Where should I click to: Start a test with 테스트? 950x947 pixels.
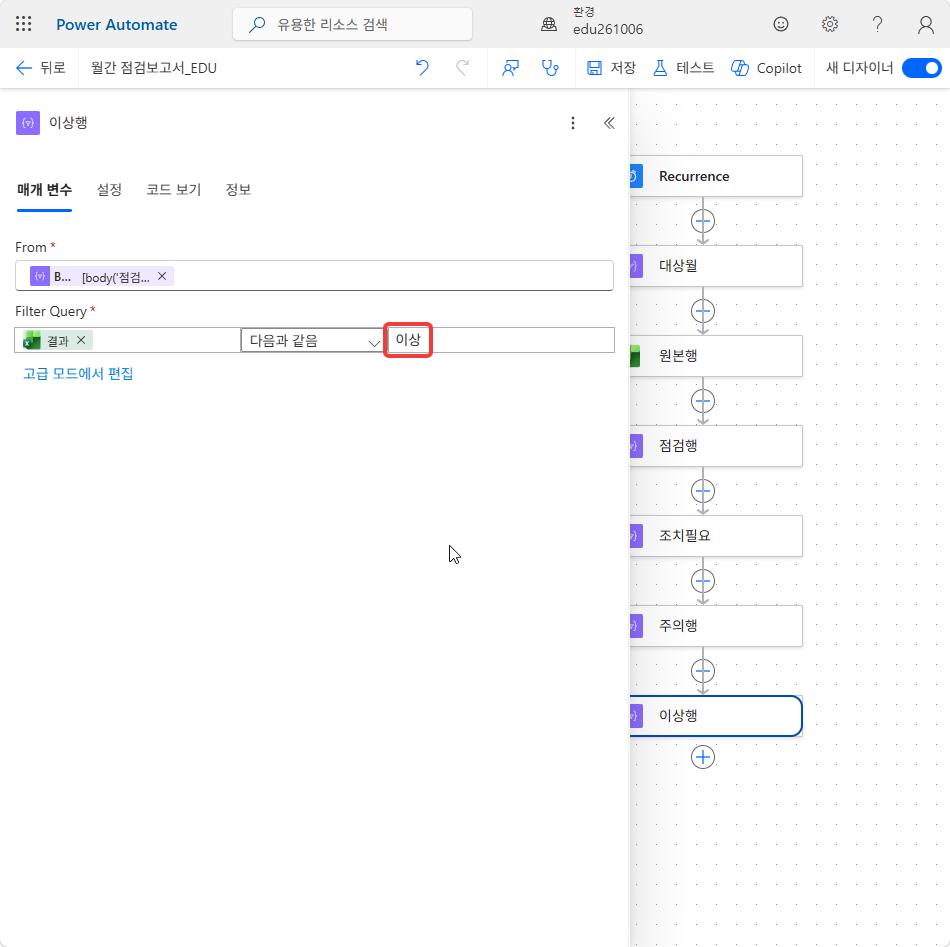pyautogui.click(x=683, y=68)
